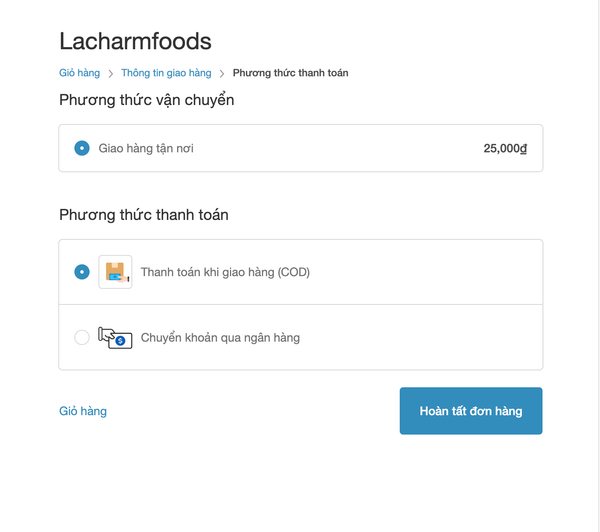Click the Lacharmfoods store title
The width and height of the screenshot is (600, 532).
pyautogui.click(x=135, y=41)
